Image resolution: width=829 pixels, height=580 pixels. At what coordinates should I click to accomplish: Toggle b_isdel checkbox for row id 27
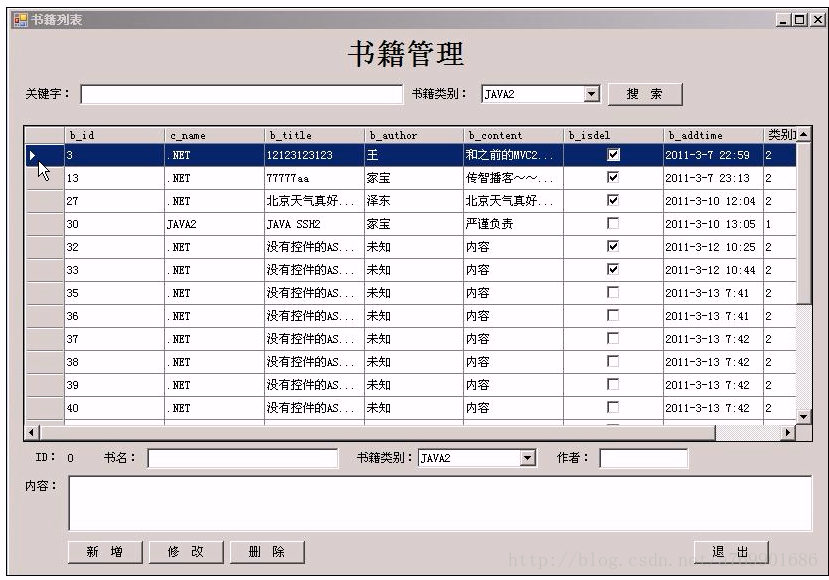tap(613, 201)
